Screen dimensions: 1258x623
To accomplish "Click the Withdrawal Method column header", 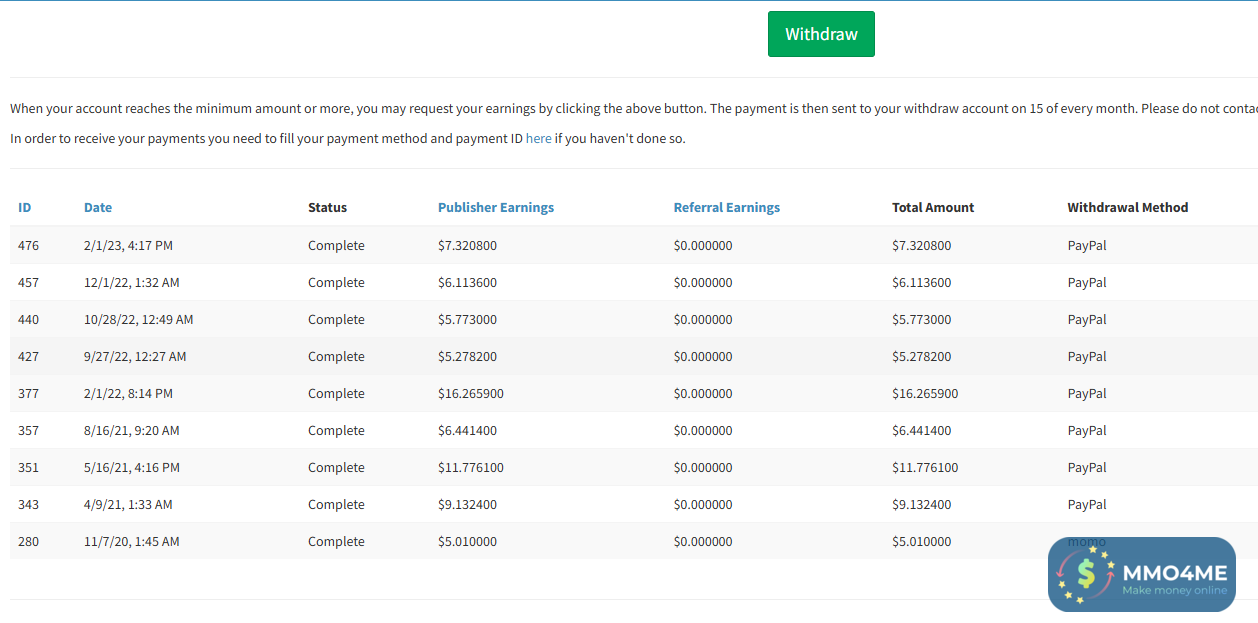I will pyautogui.click(x=1127, y=208).
